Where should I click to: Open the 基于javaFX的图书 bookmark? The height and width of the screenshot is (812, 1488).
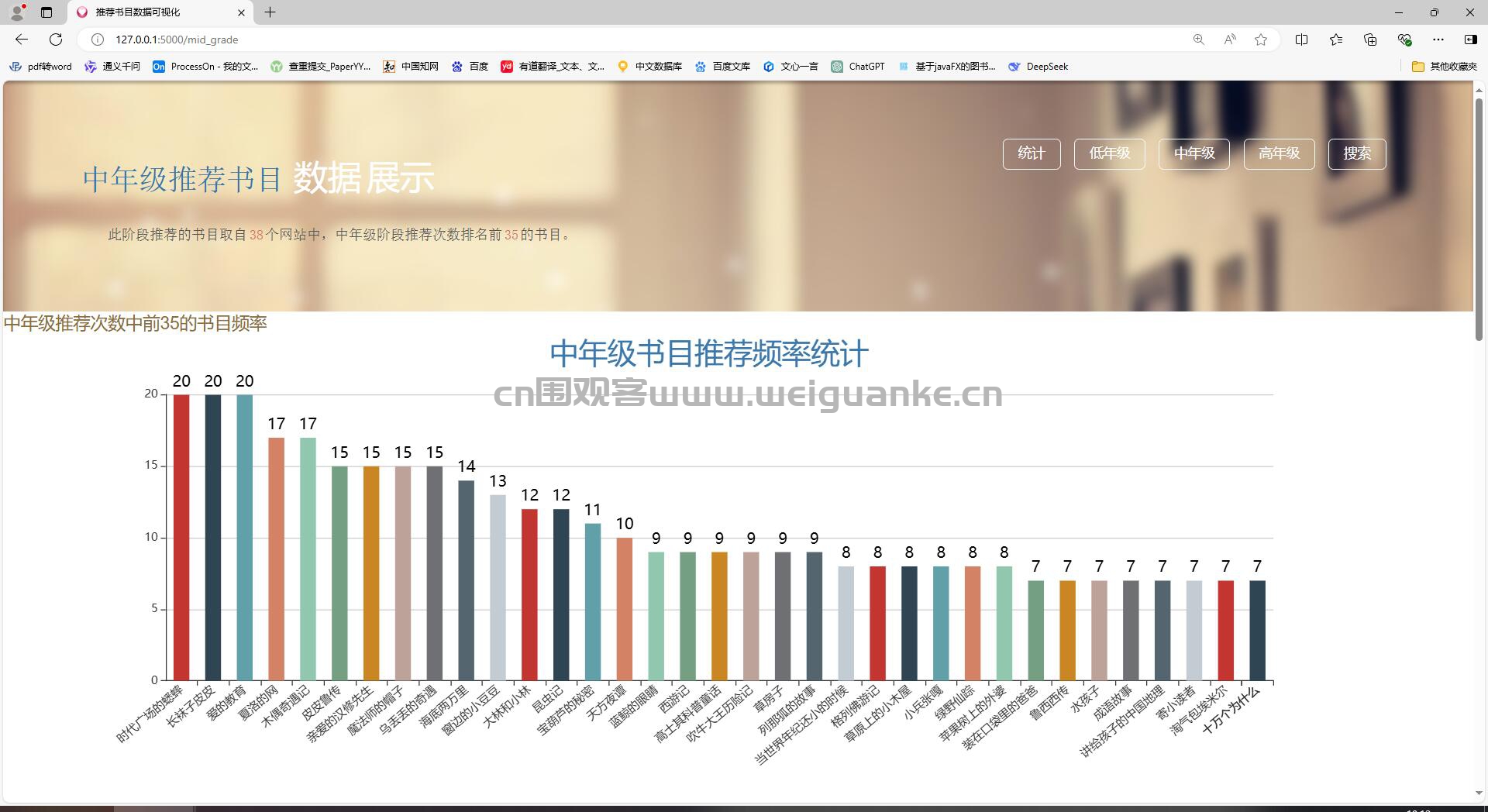click(x=946, y=67)
